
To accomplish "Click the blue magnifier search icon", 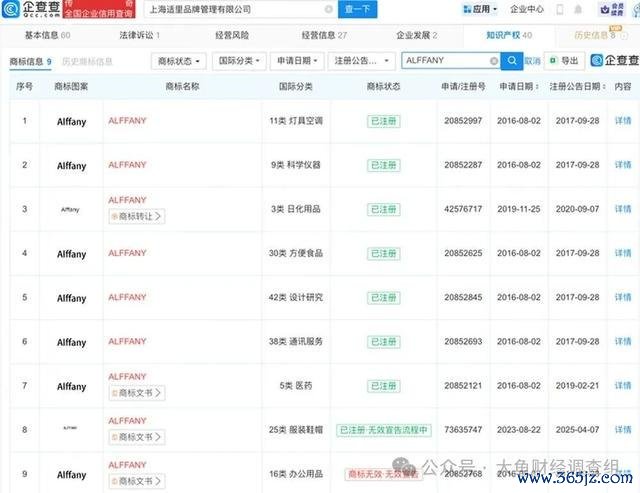I will pos(512,61).
